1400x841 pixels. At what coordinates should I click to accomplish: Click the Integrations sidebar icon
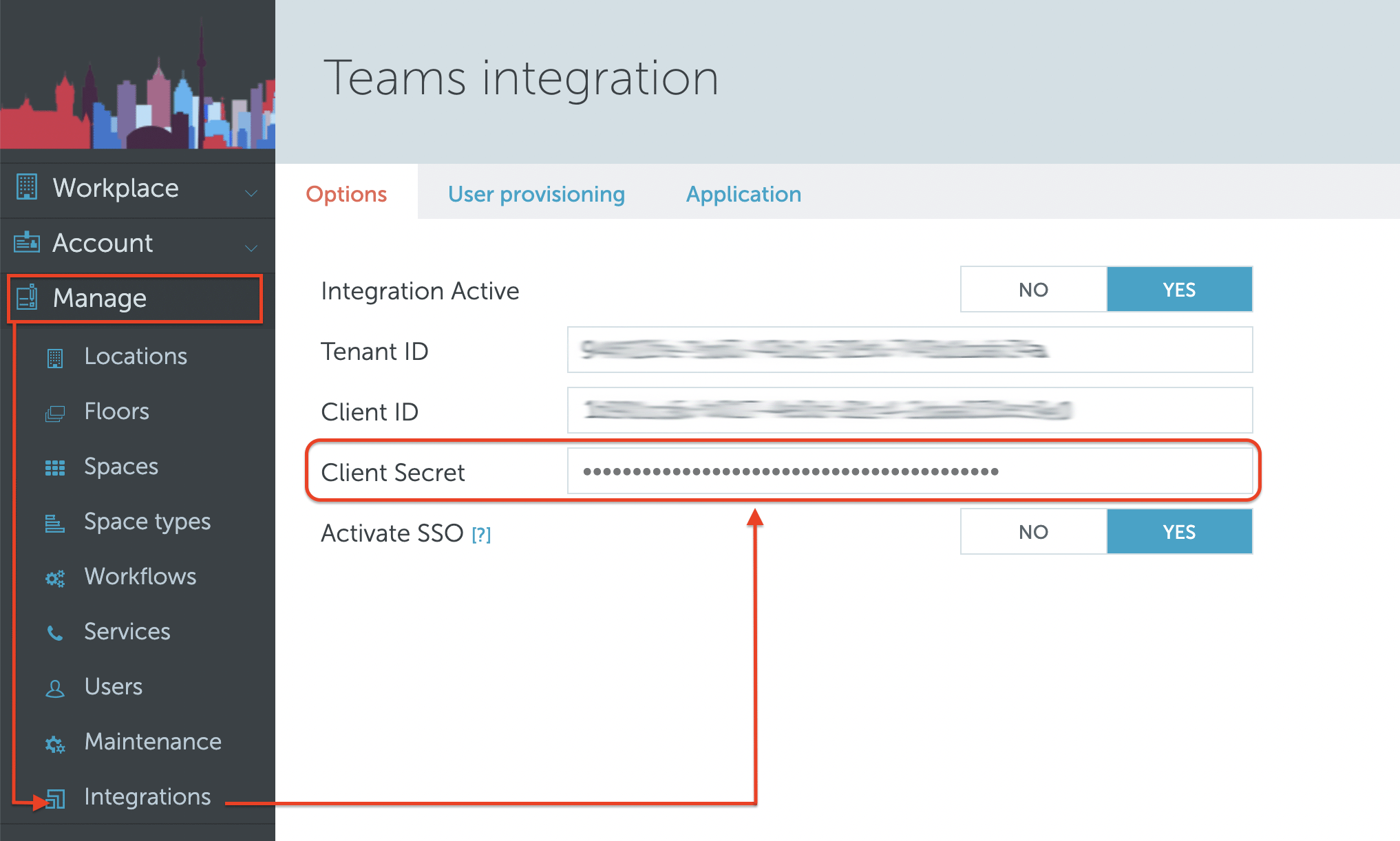(x=56, y=798)
